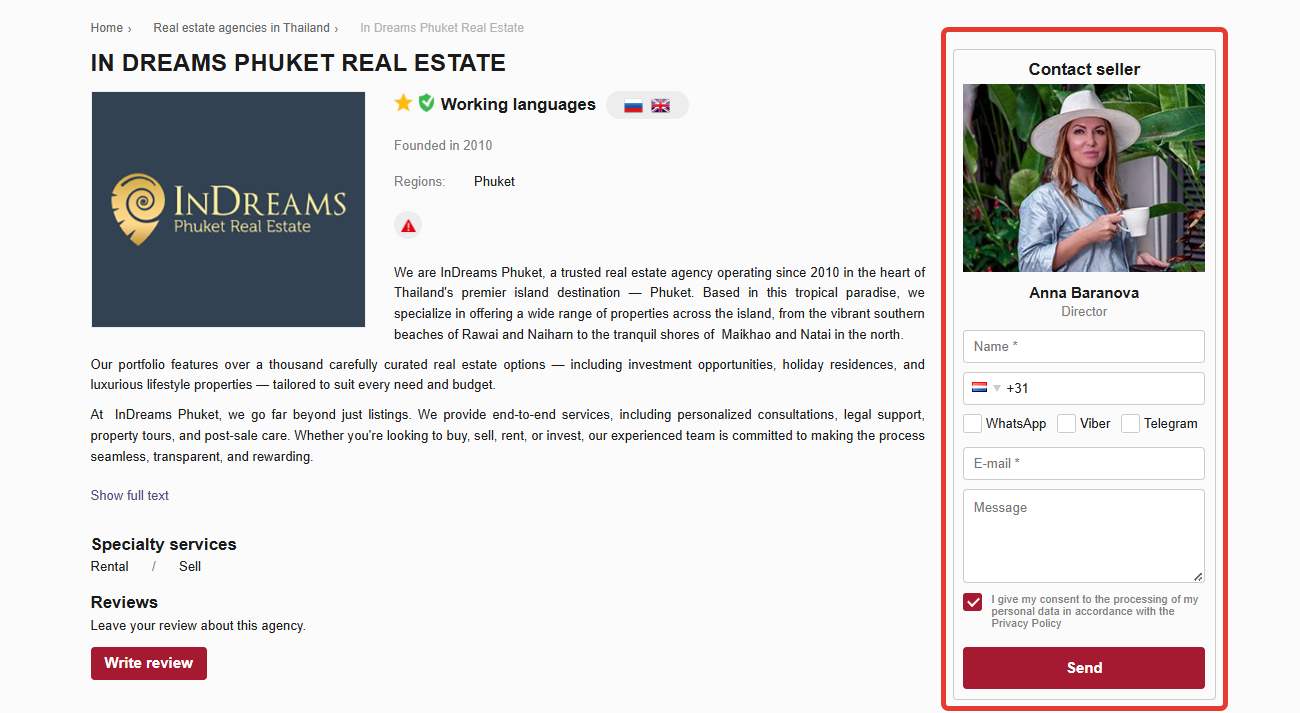Image resolution: width=1300 pixels, height=713 pixels.
Task: Open the phone country code flag dropdown
Action: point(986,388)
